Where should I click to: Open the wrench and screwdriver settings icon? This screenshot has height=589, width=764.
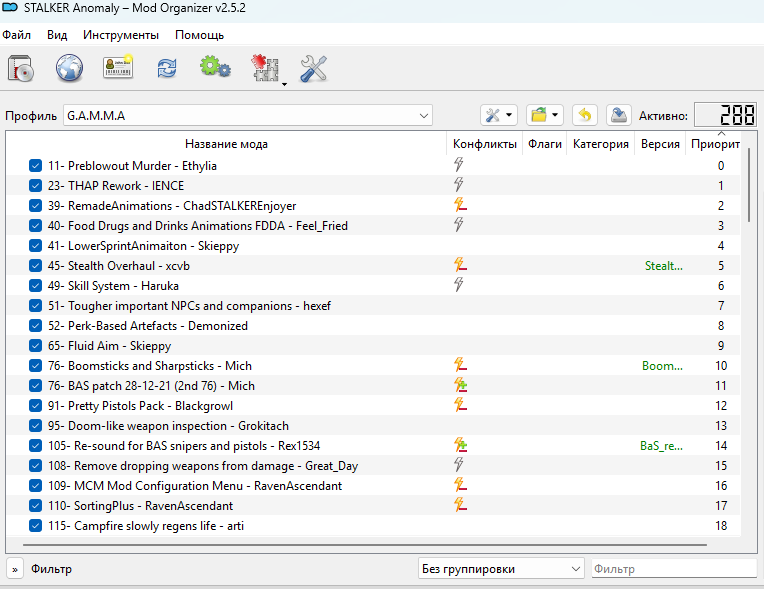pos(314,68)
